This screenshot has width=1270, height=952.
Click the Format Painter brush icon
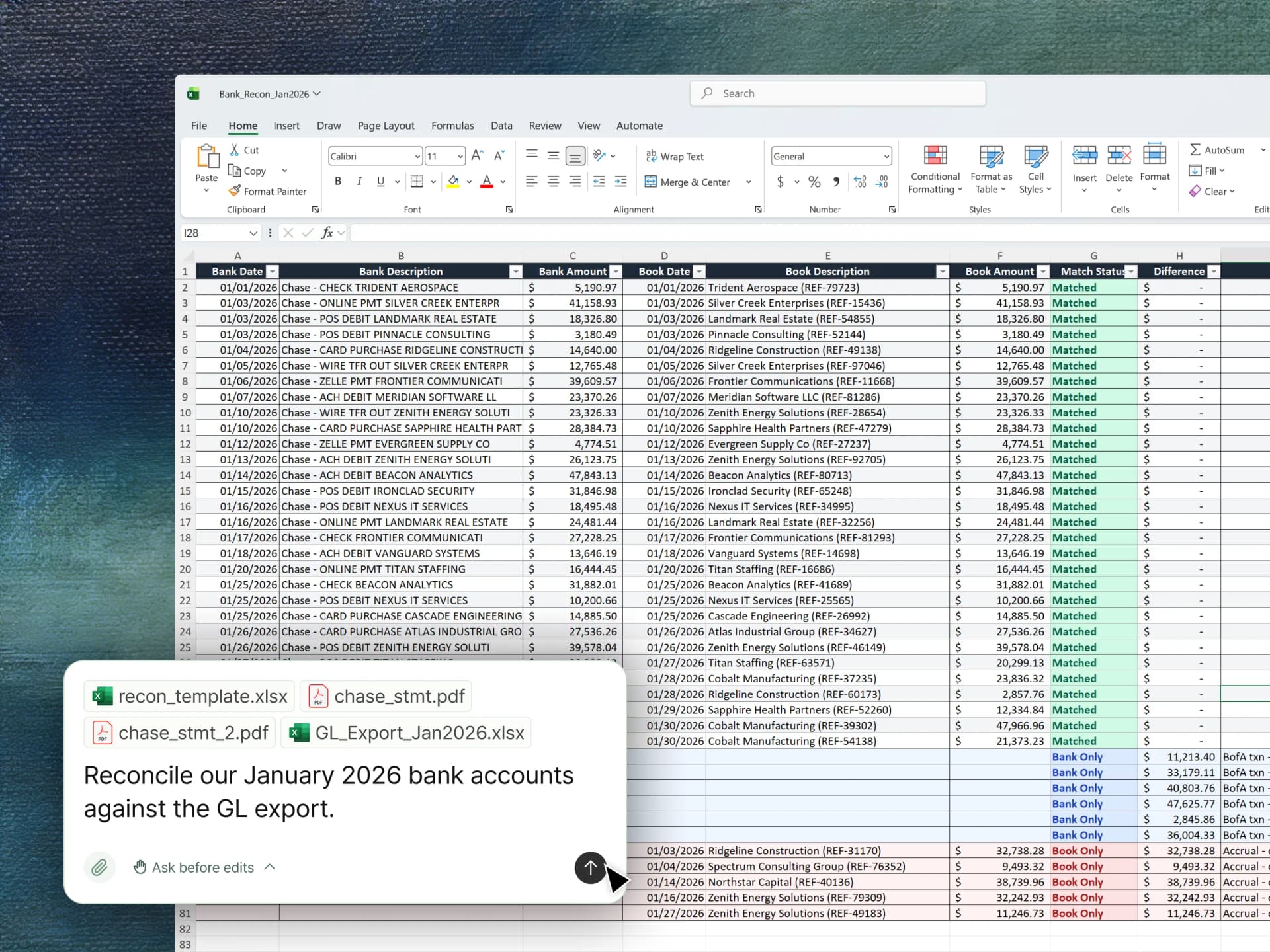234,191
